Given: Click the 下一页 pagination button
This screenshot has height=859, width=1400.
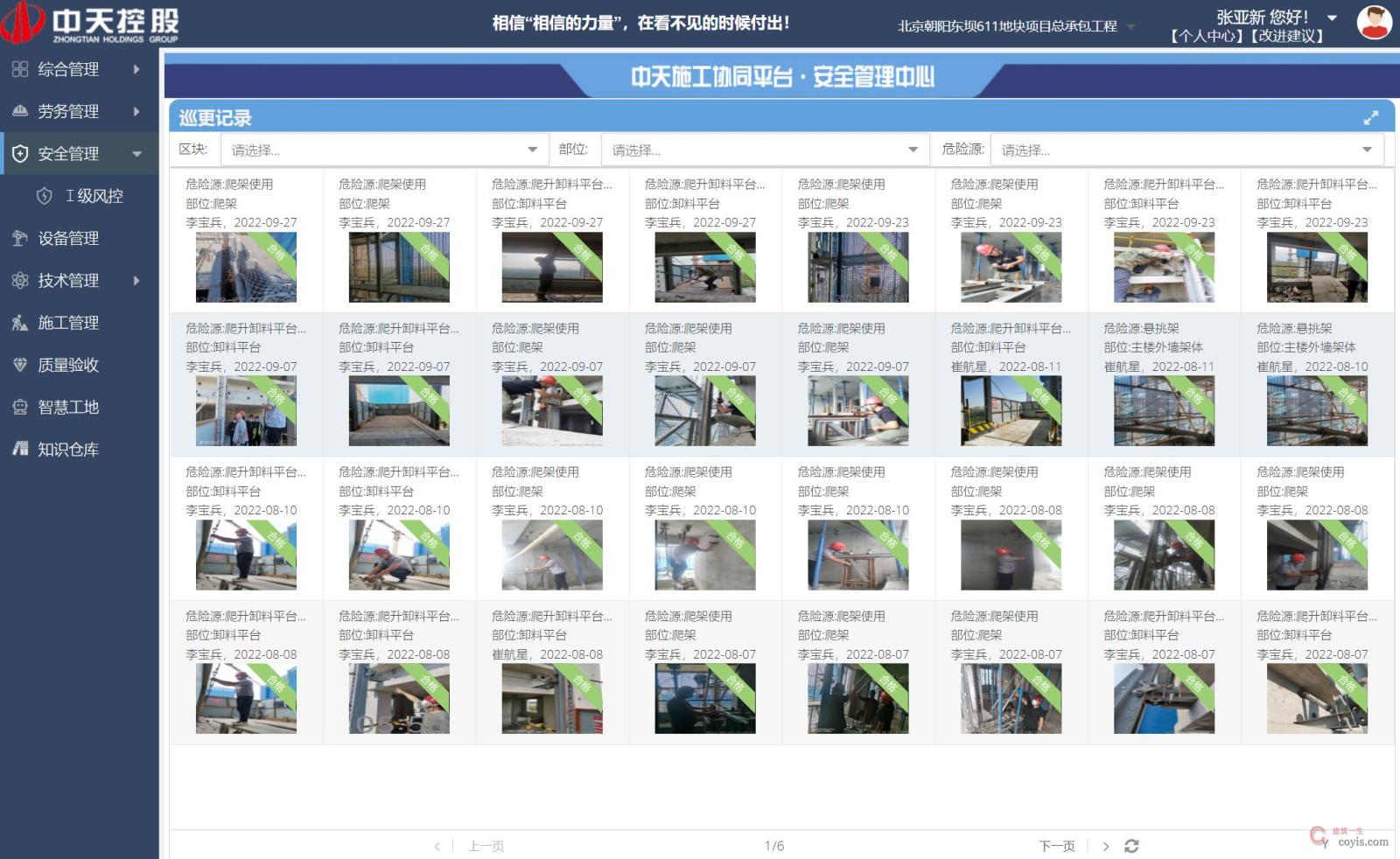Looking at the screenshot, I should (1057, 846).
